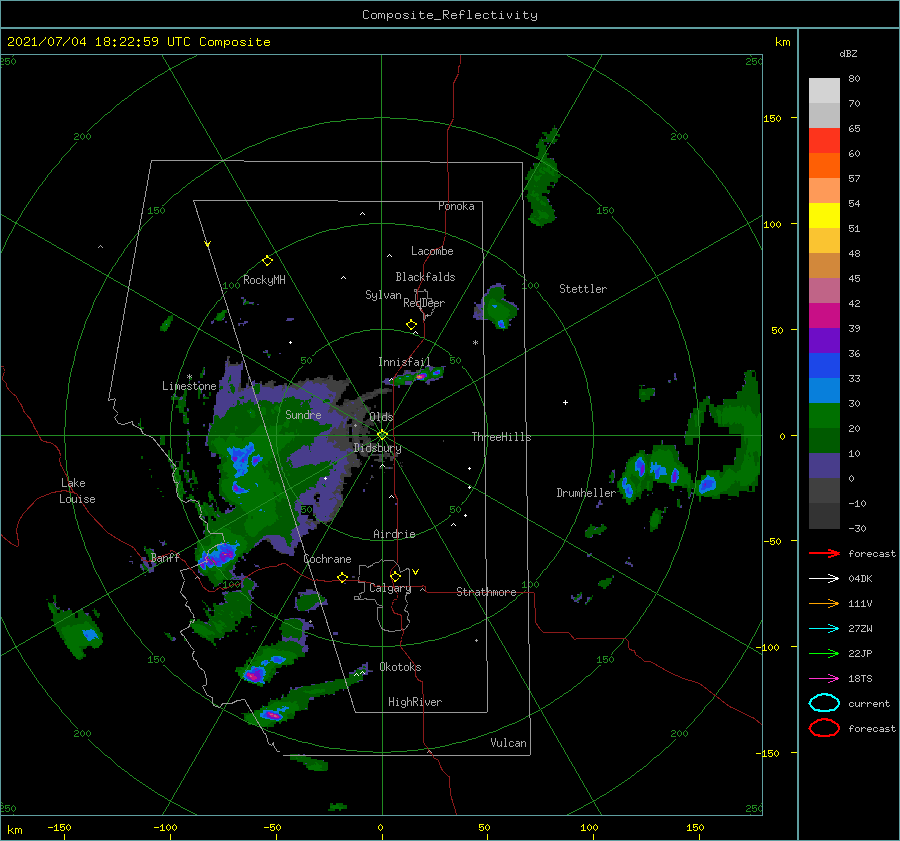
Task: Click the yellow diamond marker over Calgary
Action: 395,576
